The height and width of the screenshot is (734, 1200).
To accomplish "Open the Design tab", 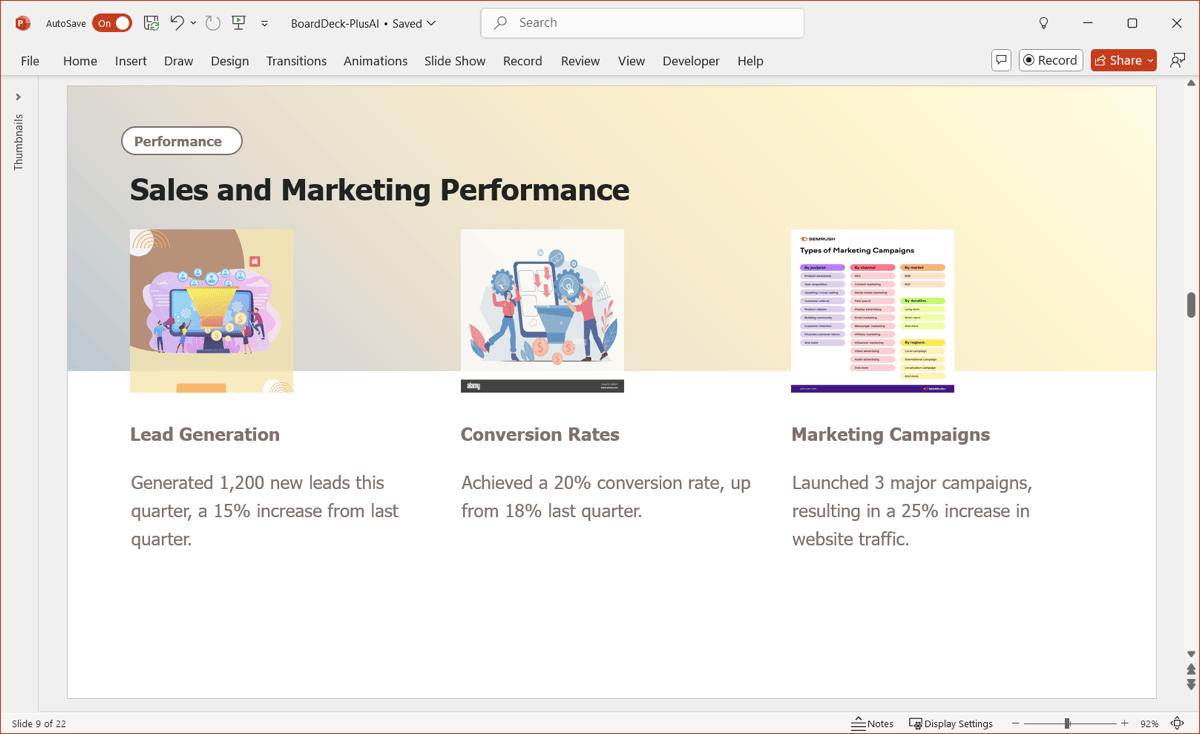I will [230, 61].
